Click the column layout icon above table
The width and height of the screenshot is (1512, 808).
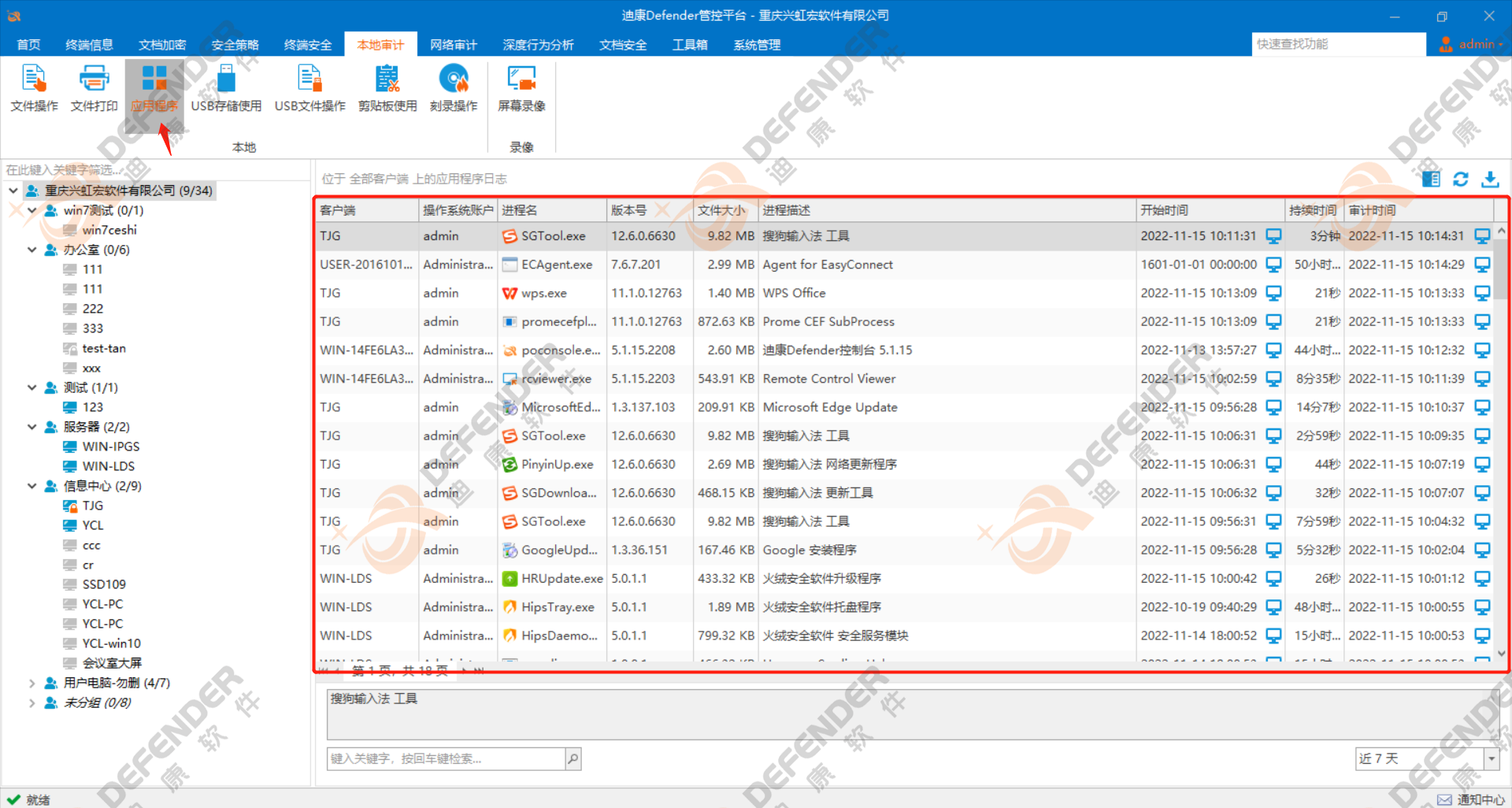click(1431, 179)
